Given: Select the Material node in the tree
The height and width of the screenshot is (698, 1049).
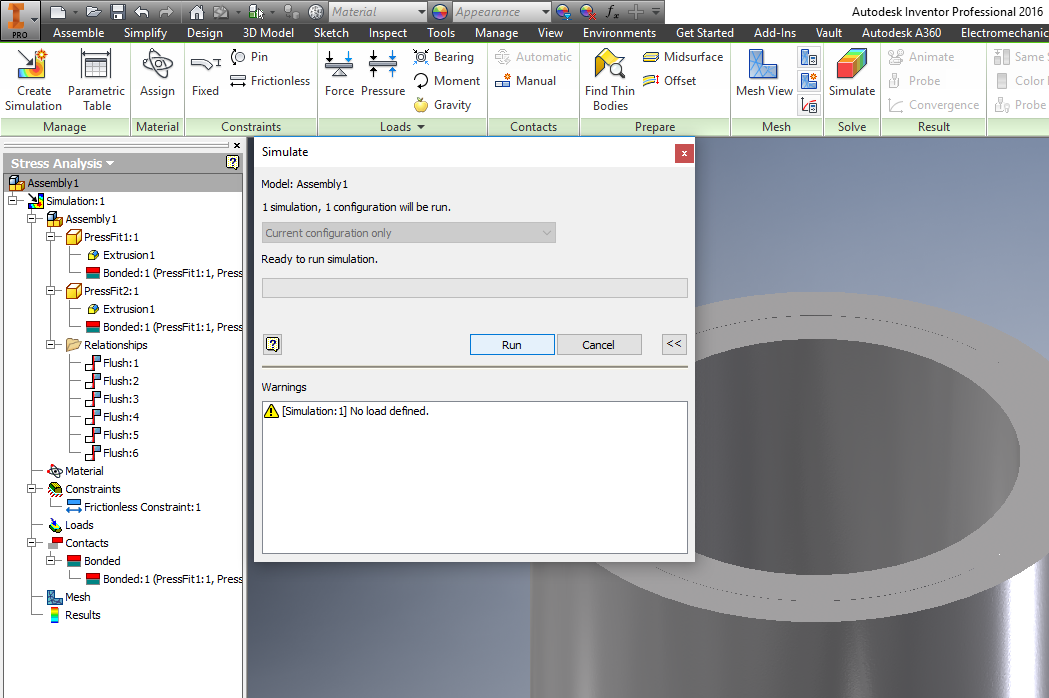Looking at the screenshot, I should point(76,471).
